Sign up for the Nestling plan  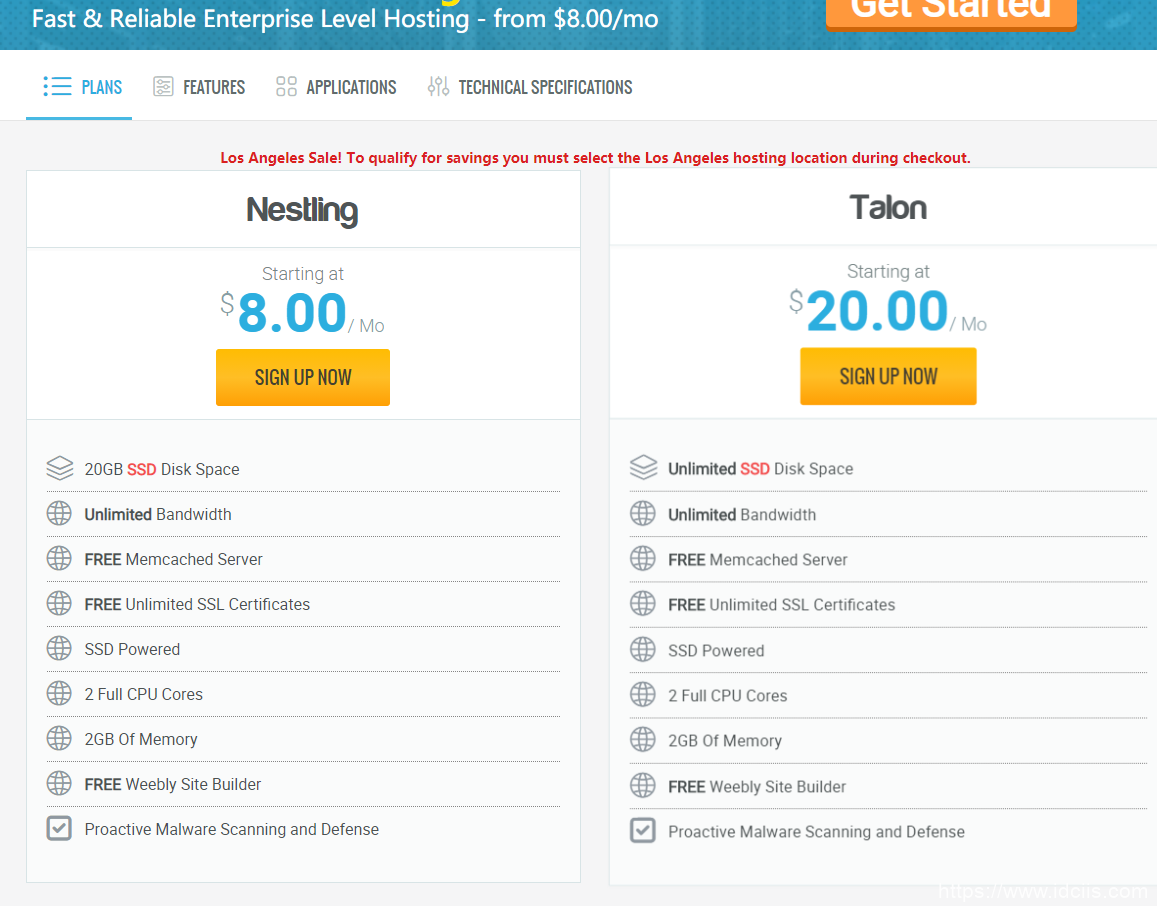tap(303, 377)
